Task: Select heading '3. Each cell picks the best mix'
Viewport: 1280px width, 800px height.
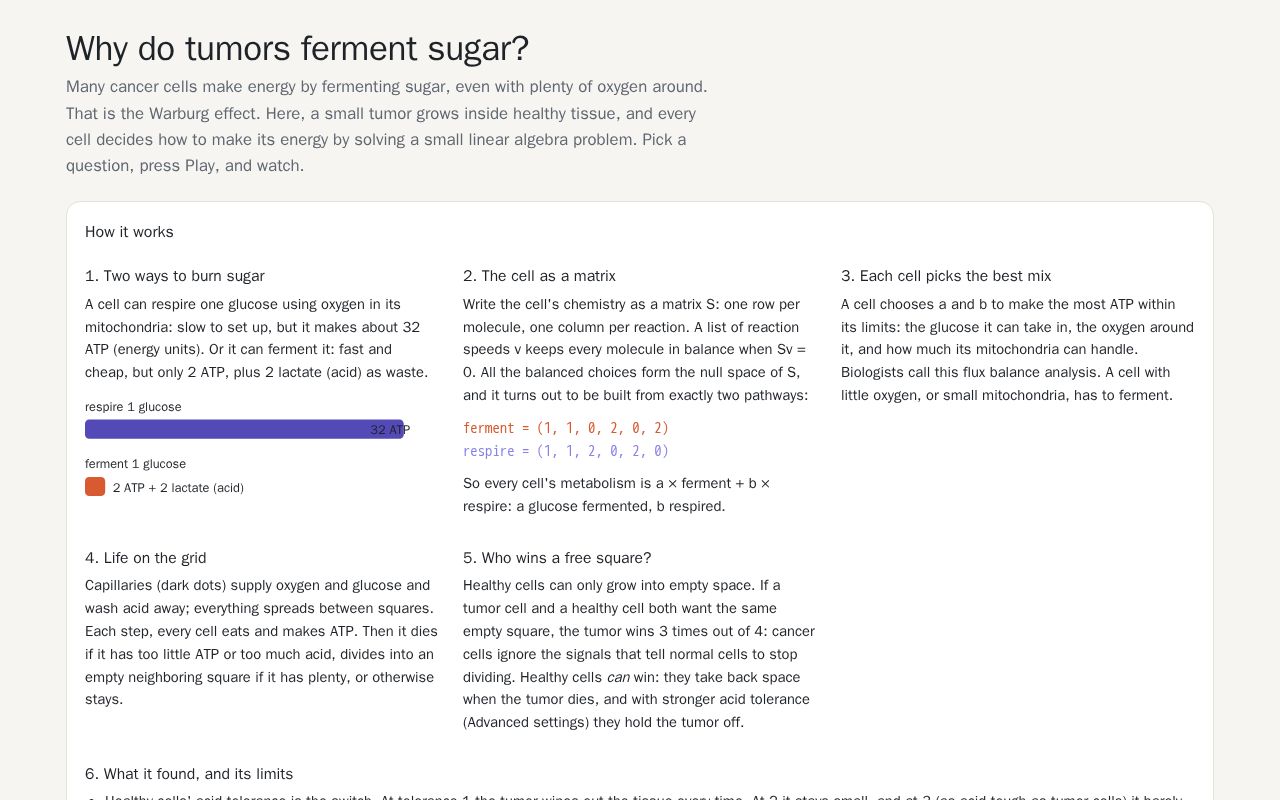Action: pyautogui.click(x=946, y=276)
